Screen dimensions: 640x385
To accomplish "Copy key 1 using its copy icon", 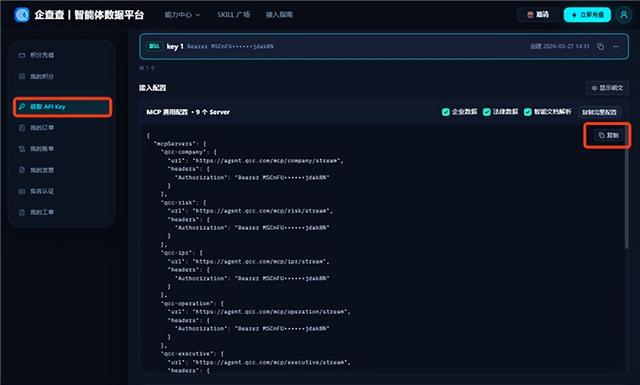I will pos(600,47).
